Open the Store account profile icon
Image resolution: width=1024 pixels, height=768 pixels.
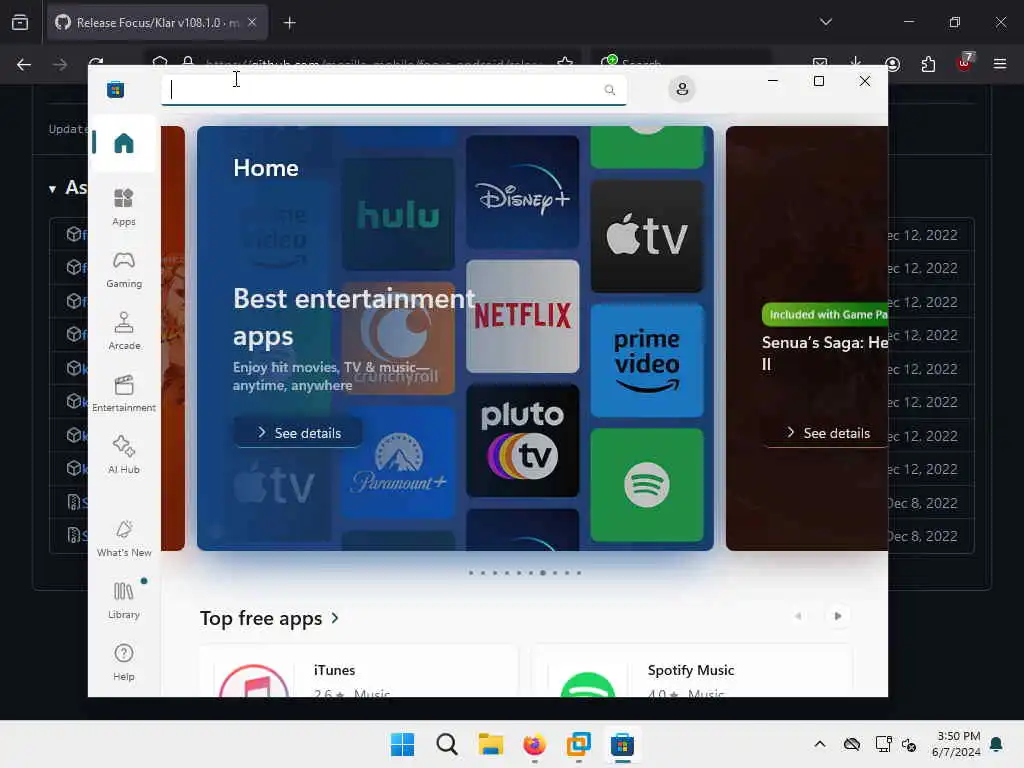682,89
